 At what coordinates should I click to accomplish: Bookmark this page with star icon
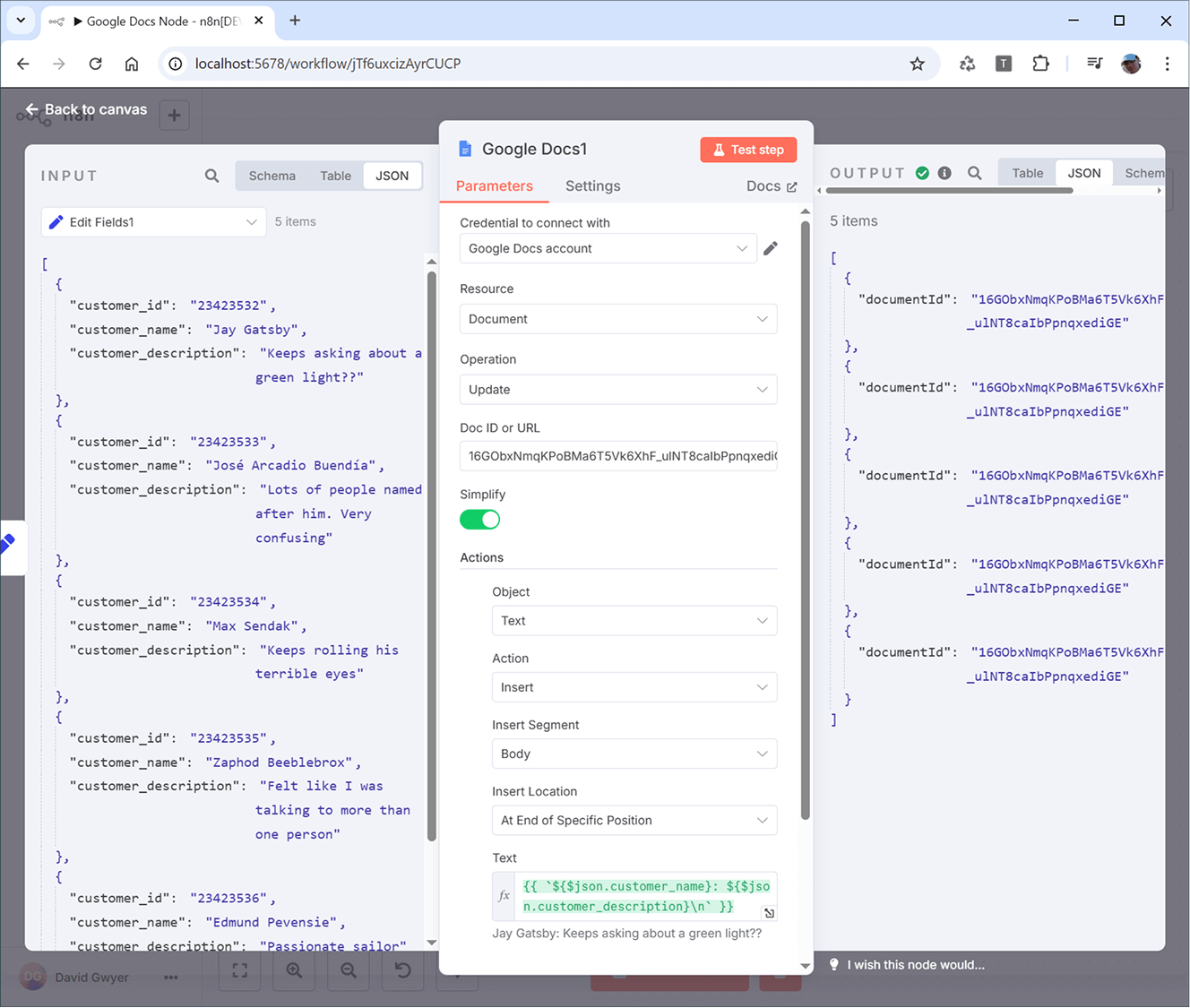(x=917, y=64)
